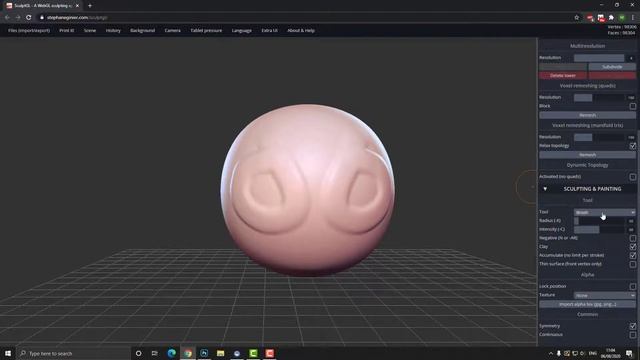The height and width of the screenshot is (360, 640).
Task: Open the Files (import/export) menu
Action: click(x=29, y=31)
